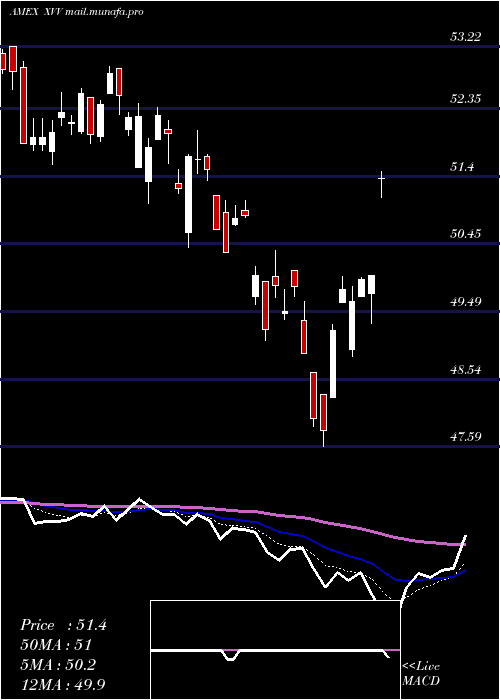Viewport: 500px width, 700px height.
Task: Select the 50.45 price axis label
Action: [x=466, y=233]
